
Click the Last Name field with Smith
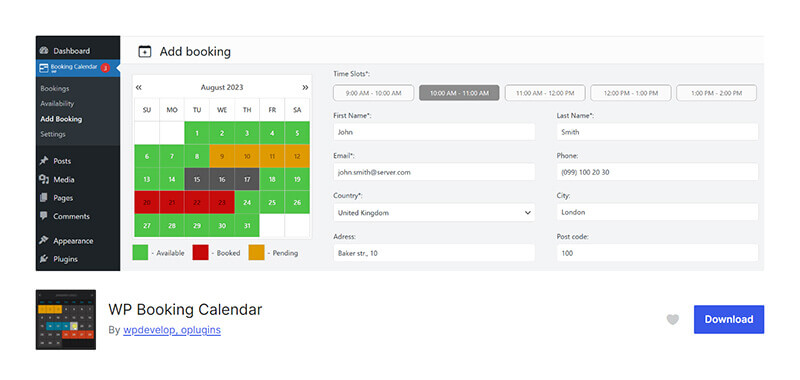tap(657, 132)
